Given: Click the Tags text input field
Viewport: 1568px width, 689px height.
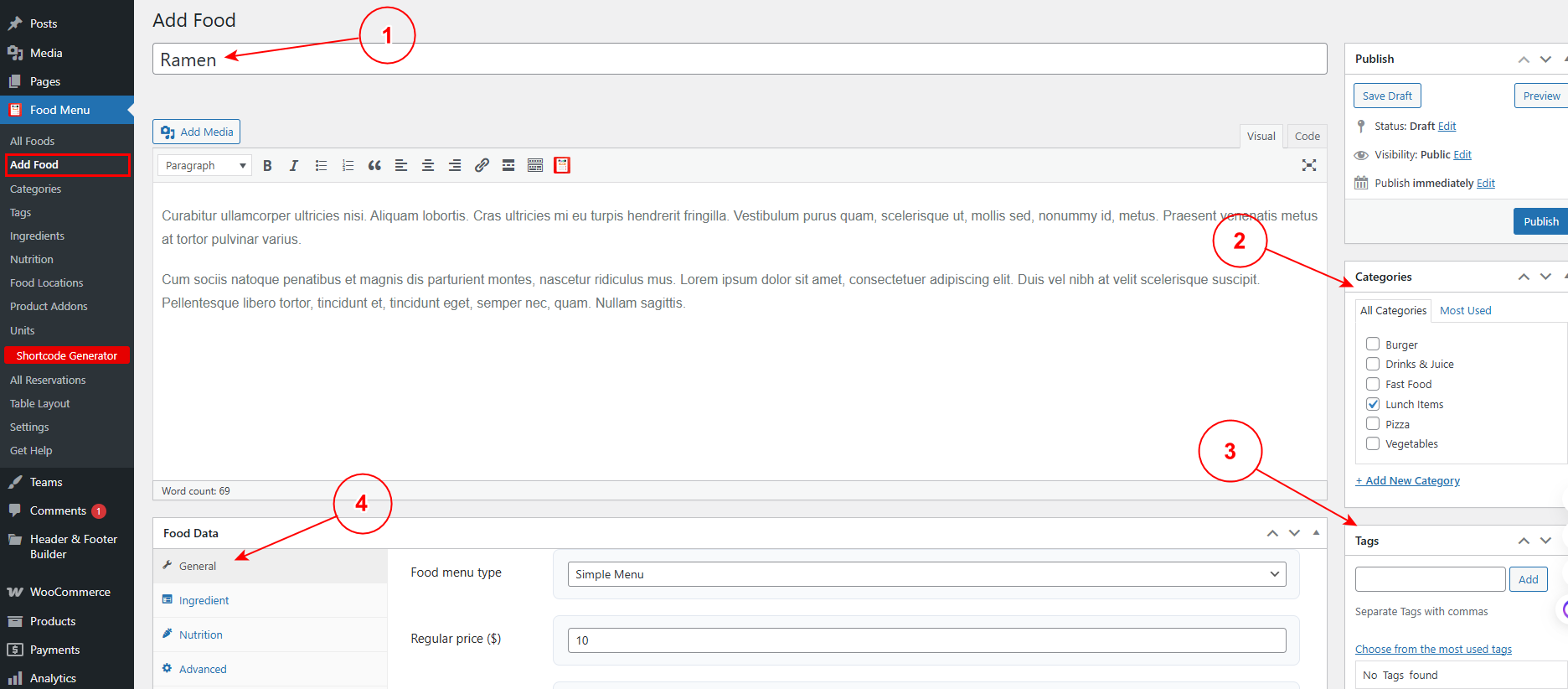Looking at the screenshot, I should (x=1430, y=579).
